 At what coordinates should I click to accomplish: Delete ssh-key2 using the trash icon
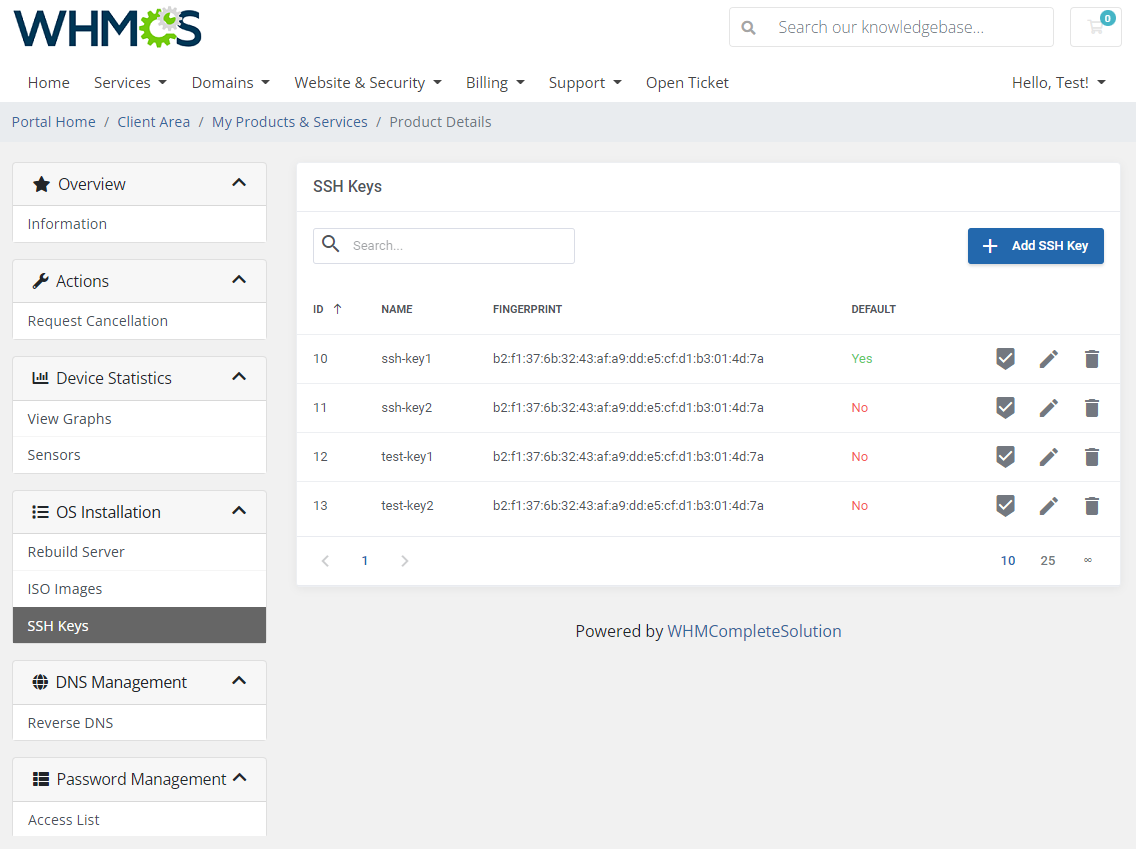point(1091,408)
